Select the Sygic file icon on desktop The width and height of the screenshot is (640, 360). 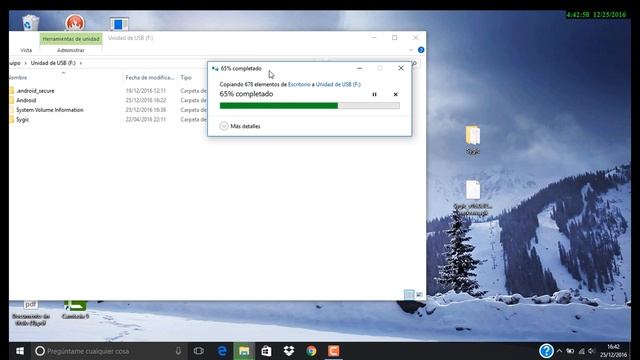tap(473, 198)
